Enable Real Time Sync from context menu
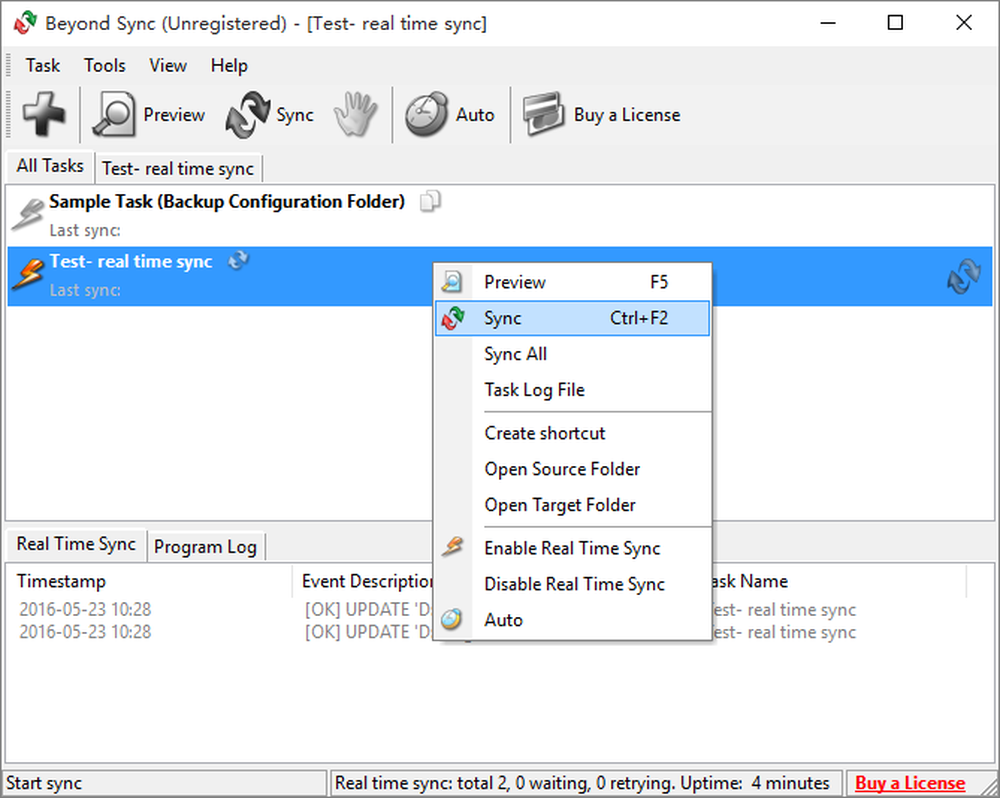 click(572, 548)
